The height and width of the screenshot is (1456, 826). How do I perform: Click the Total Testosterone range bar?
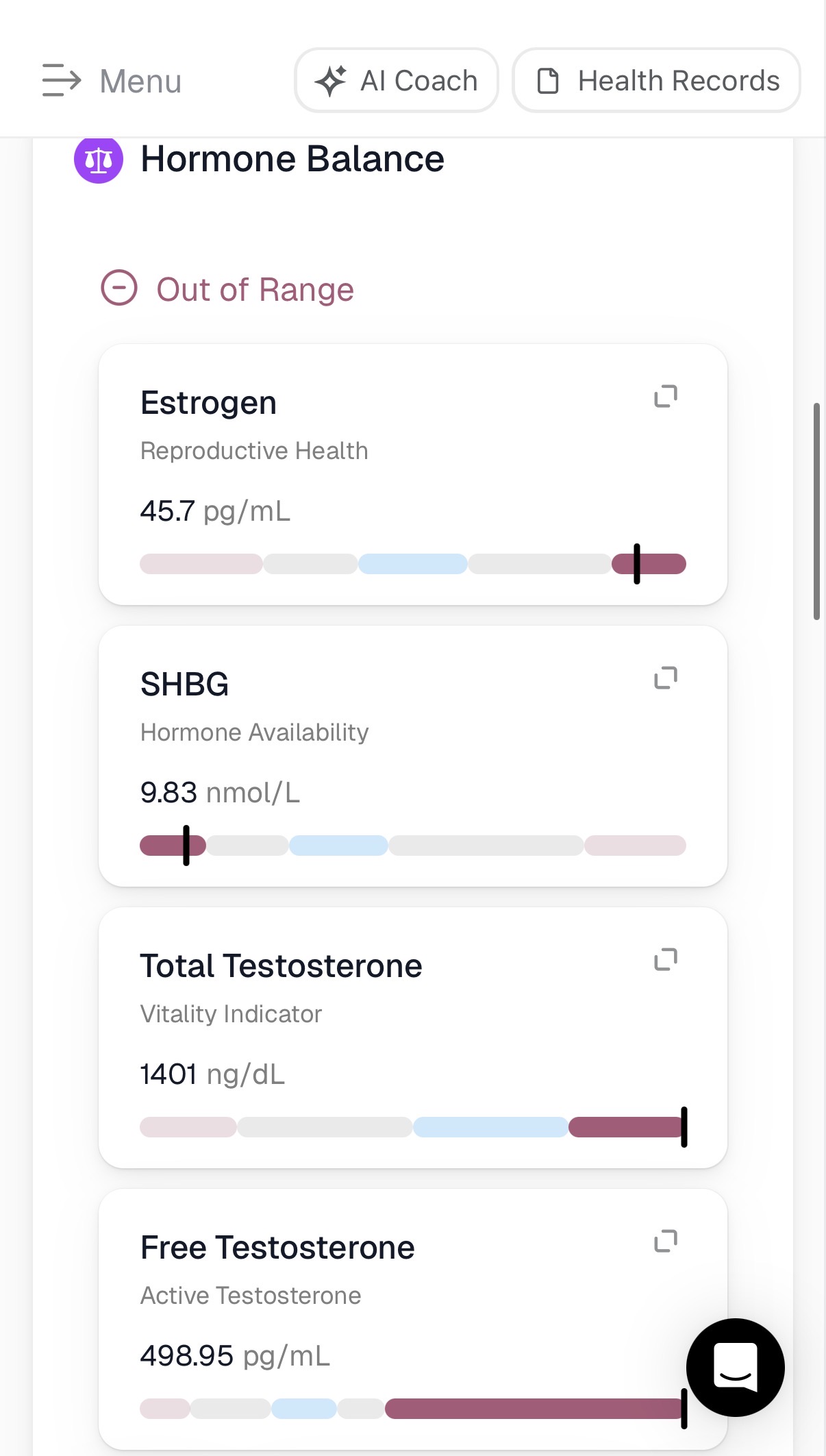413,1127
